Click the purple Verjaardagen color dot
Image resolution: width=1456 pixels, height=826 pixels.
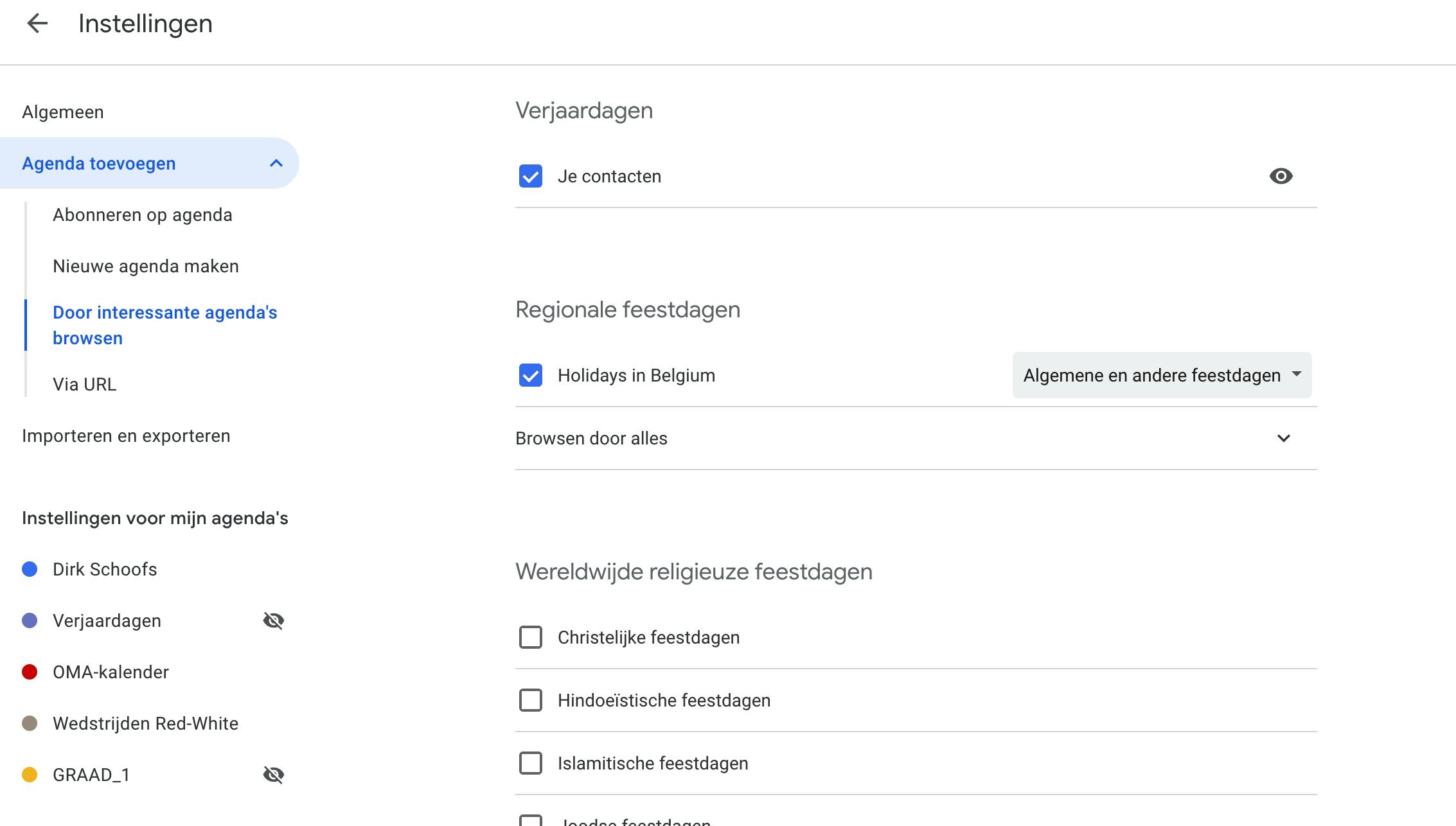point(30,620)
